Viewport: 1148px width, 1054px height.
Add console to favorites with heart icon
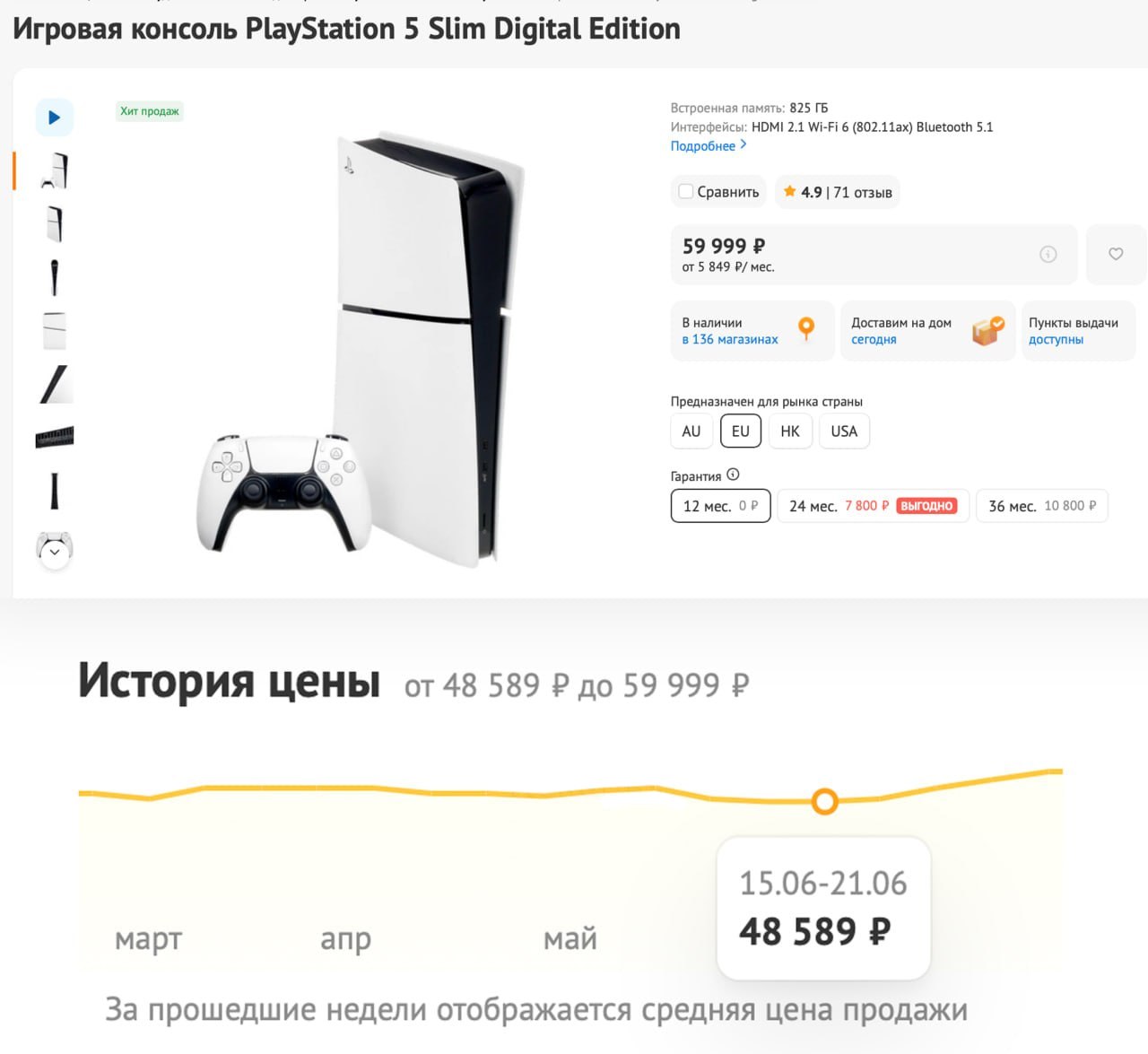tap(1116, 254)
